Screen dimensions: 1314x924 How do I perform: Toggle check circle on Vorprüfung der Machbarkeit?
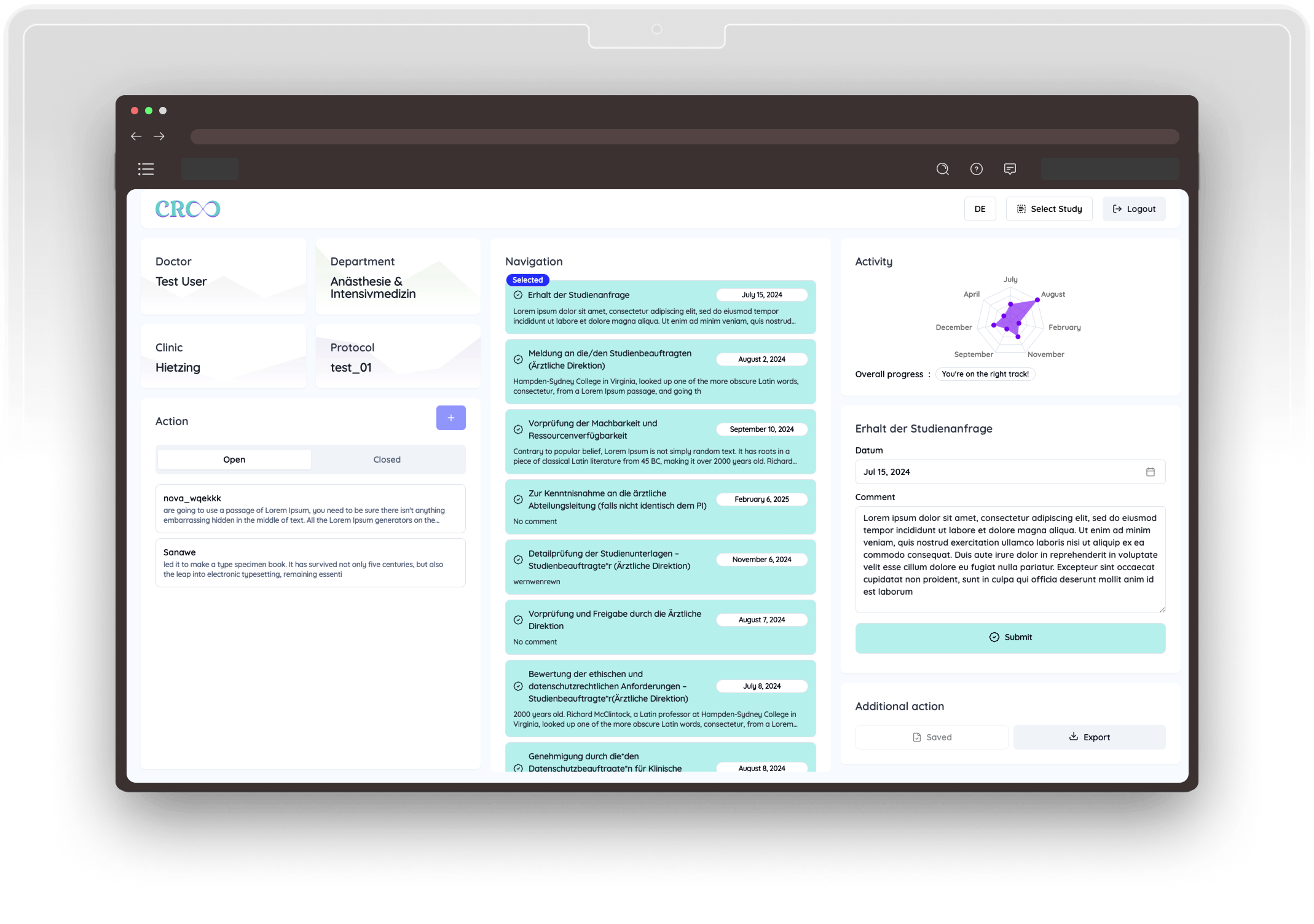pos(518,429)
